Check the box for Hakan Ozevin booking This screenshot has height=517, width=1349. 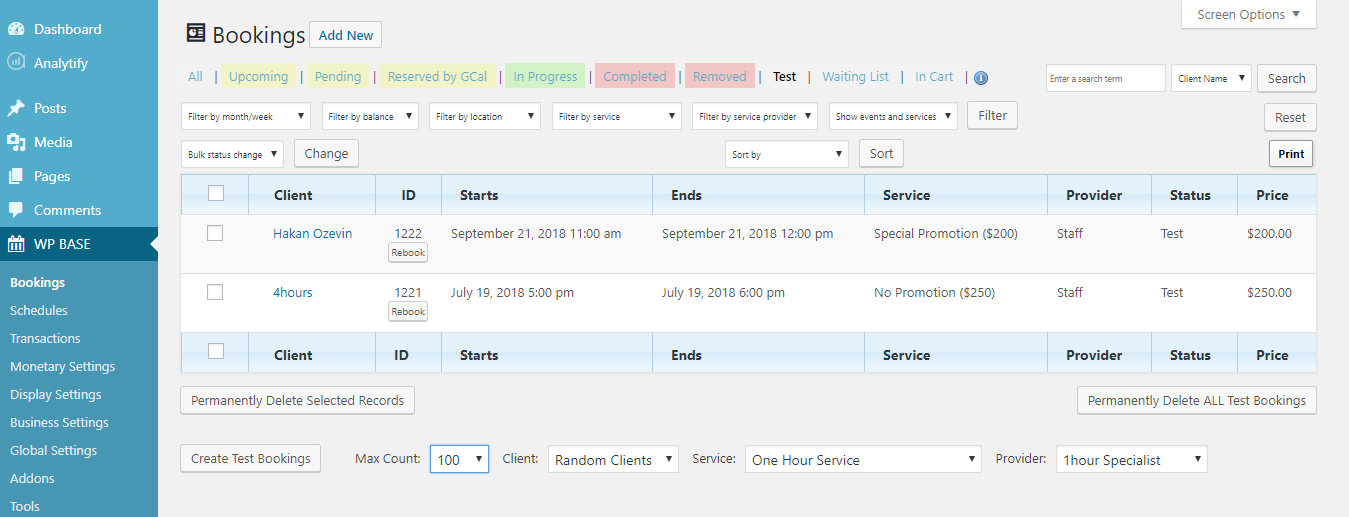(x=215, y=233)
